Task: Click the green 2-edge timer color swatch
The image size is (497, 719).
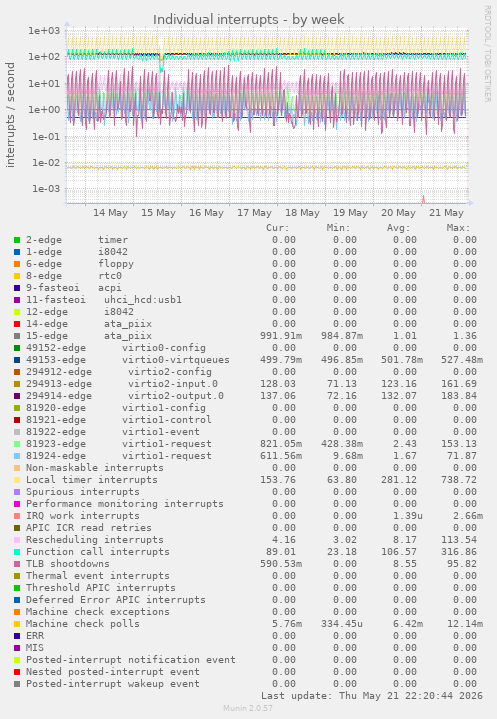Action: point(17,240)
